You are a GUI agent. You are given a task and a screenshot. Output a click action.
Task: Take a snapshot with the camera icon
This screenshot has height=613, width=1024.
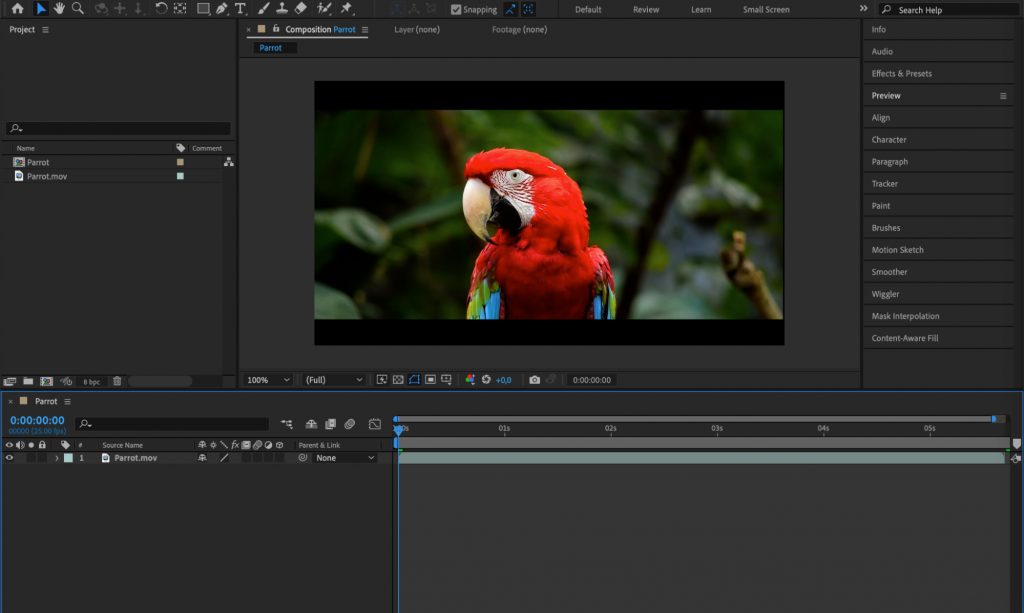coord(535,380)
